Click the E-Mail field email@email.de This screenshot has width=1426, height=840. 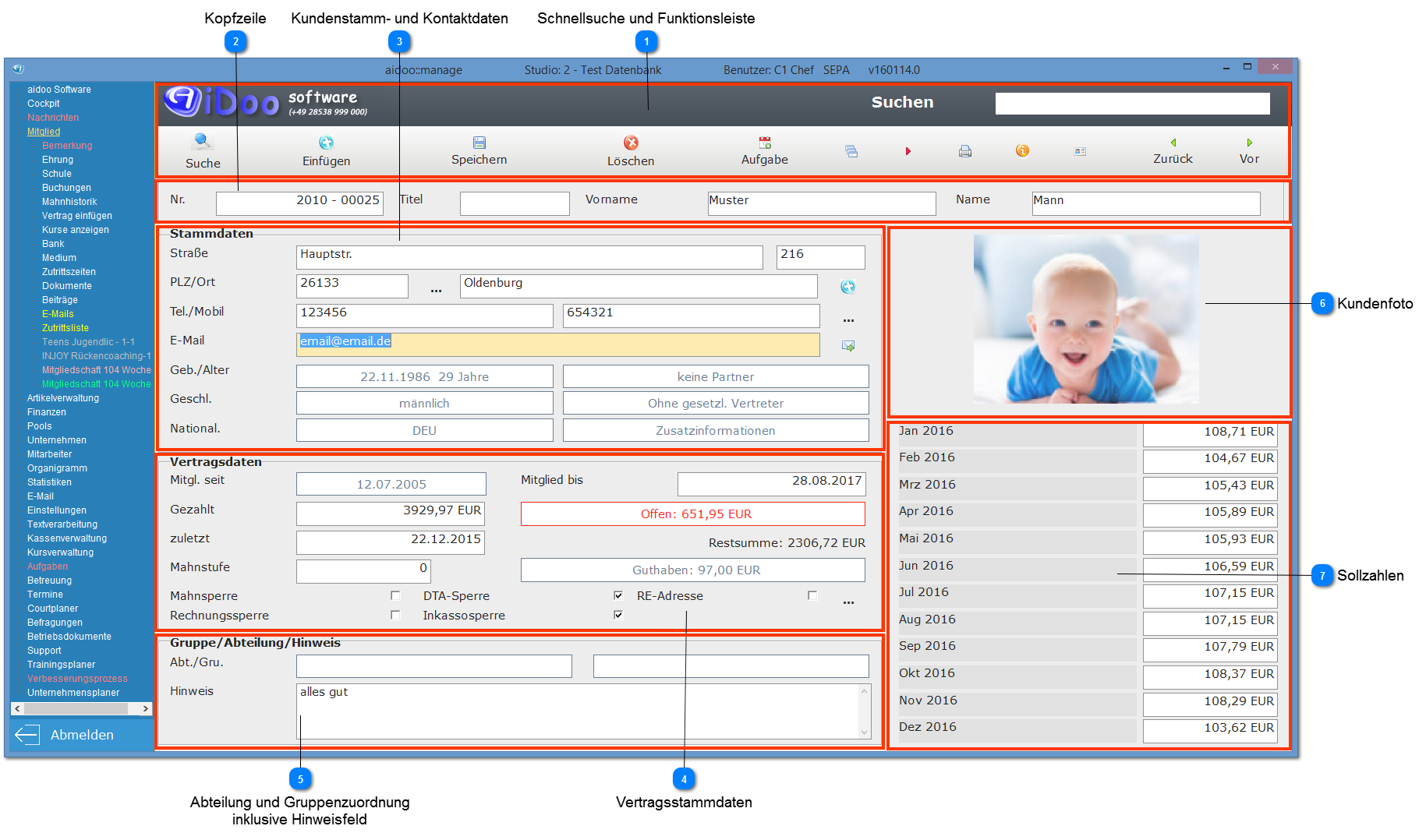(557, 344)
